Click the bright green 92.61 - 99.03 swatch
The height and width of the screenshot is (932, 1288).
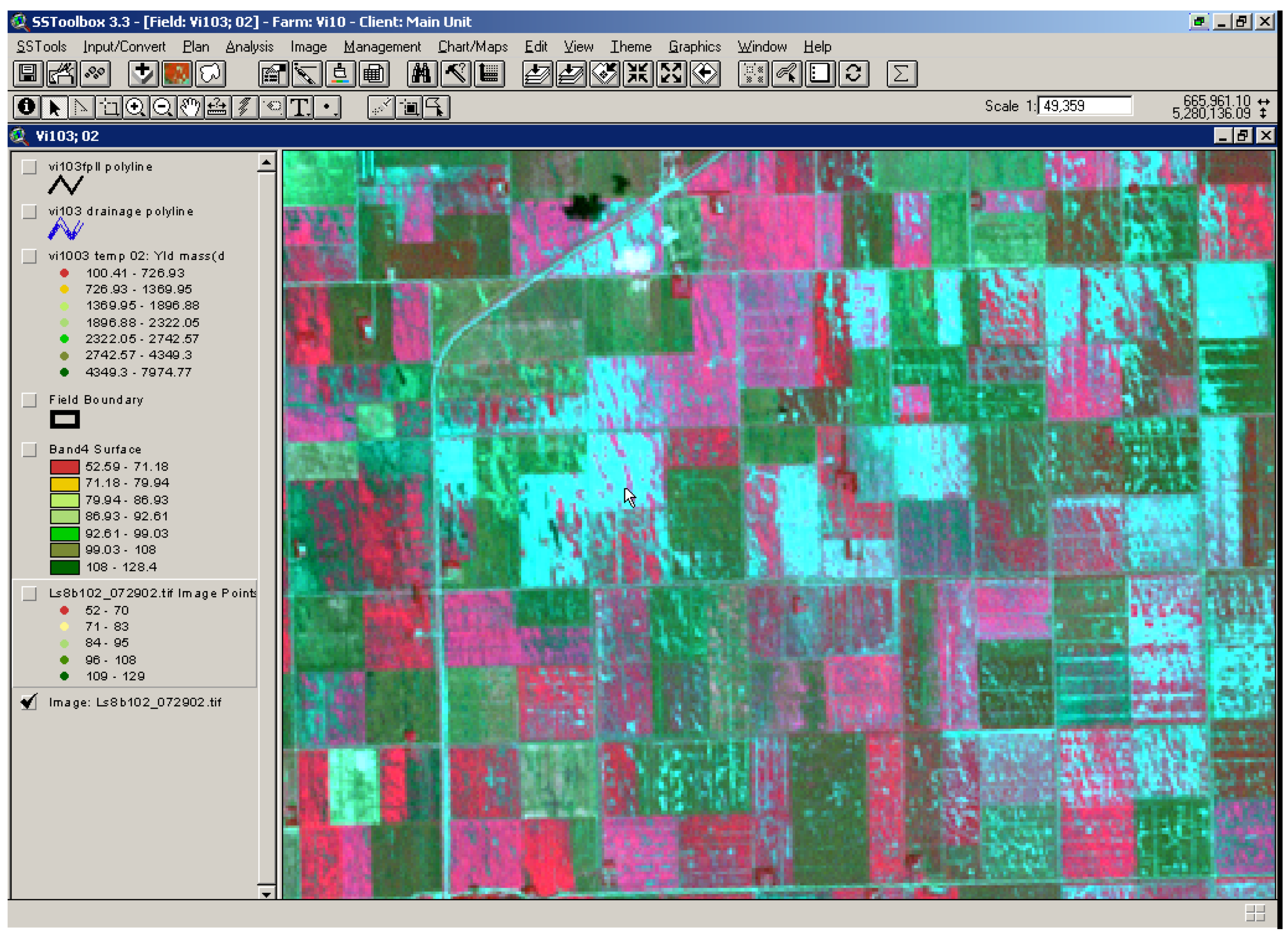click(x=65, y=534)
